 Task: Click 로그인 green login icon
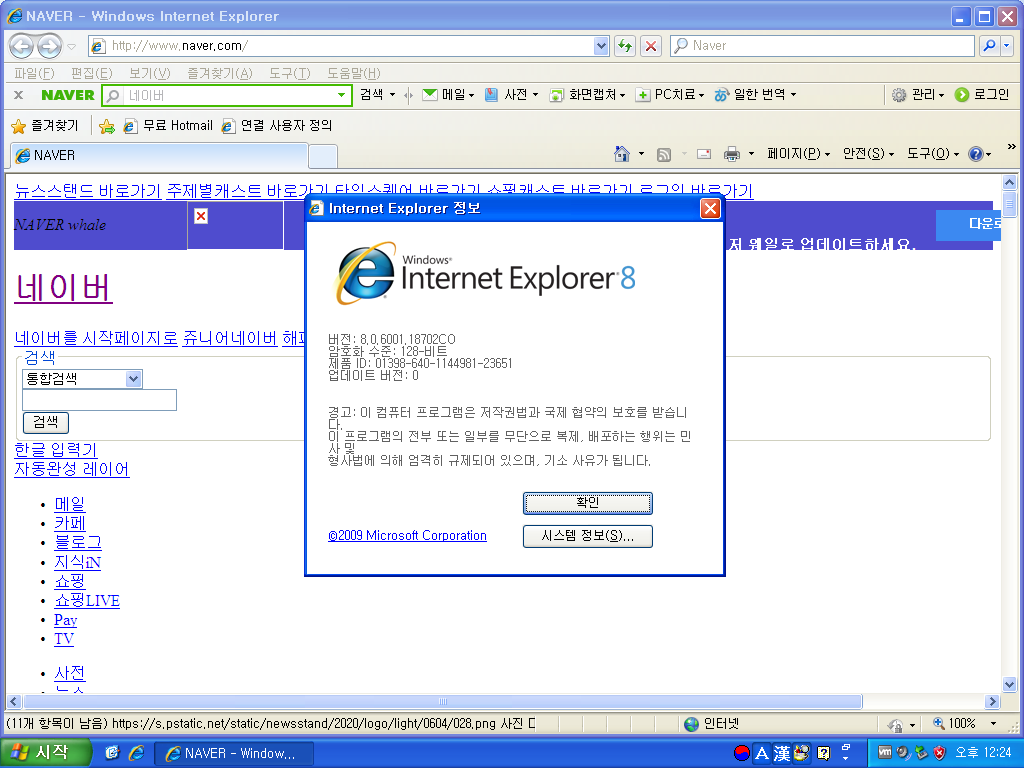(x=961, y=95)
